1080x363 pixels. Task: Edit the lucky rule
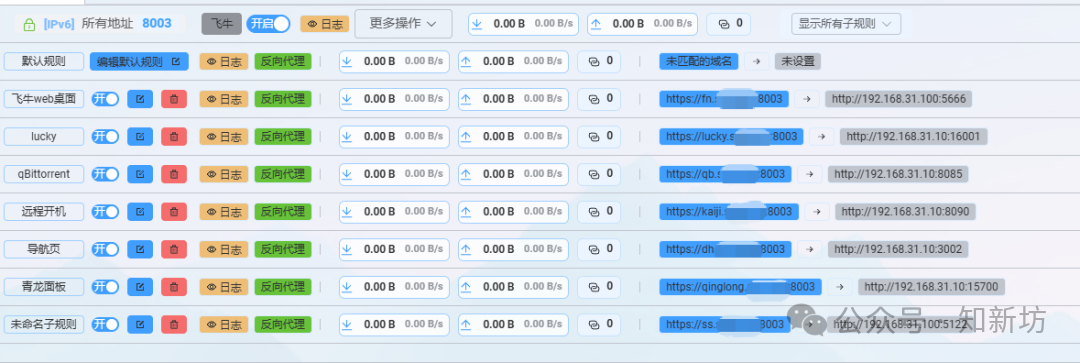[140, 136]
